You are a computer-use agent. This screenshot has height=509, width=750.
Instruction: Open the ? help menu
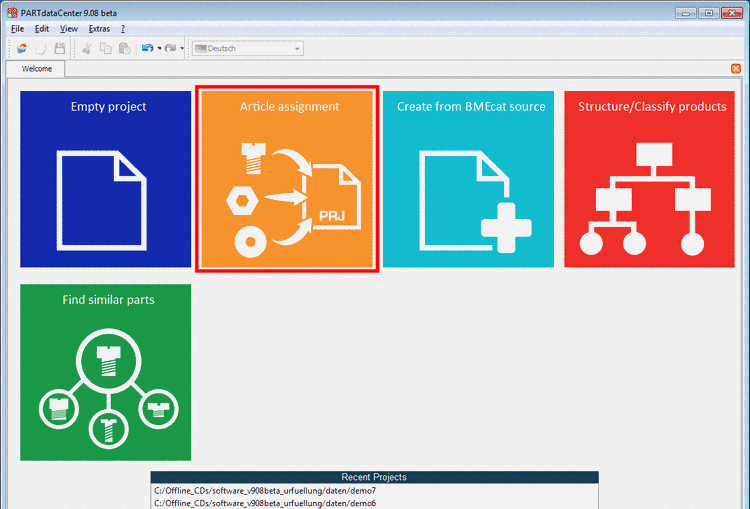[x=123, y=29]
